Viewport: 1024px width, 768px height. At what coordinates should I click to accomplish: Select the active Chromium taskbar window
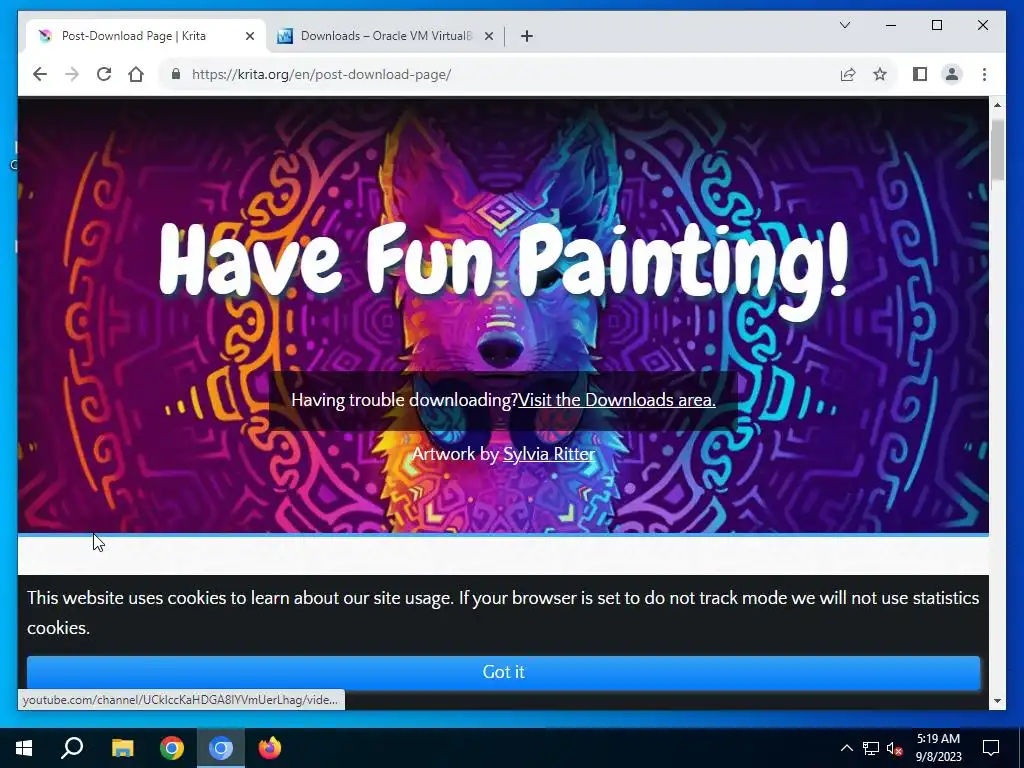pos(221,748)
